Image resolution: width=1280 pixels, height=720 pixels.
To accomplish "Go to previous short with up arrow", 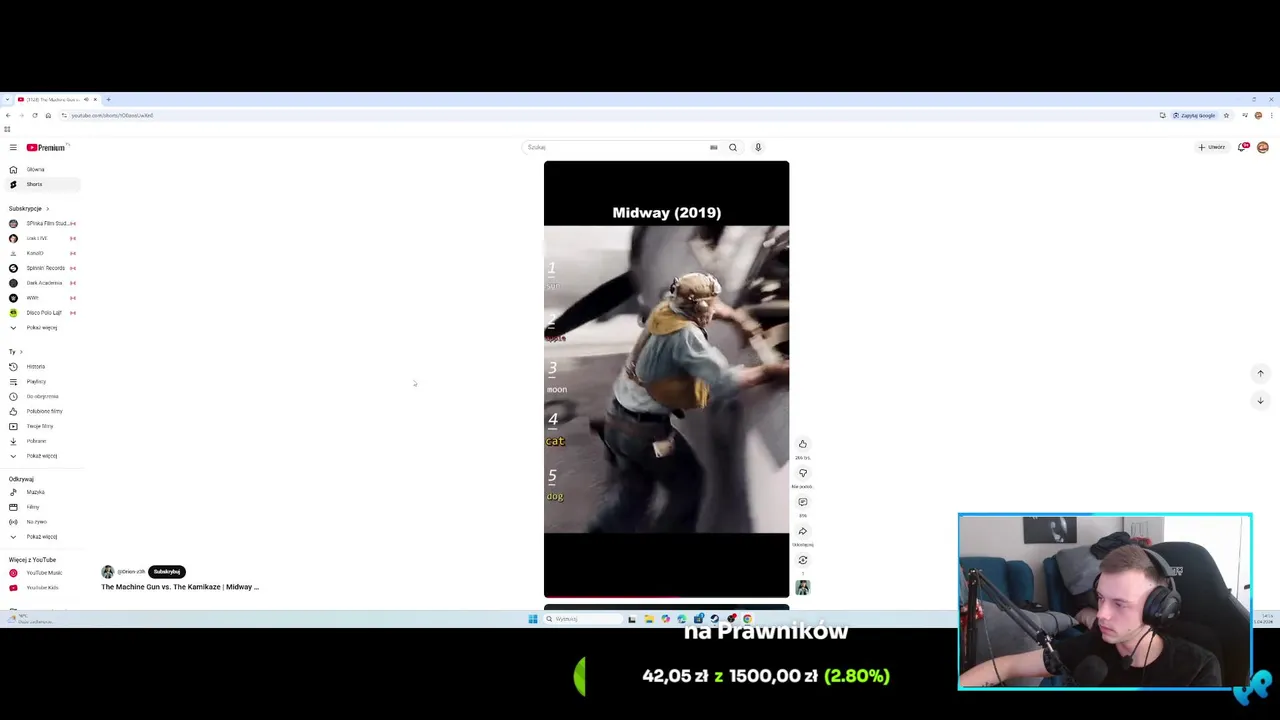I will [1260, 373].
